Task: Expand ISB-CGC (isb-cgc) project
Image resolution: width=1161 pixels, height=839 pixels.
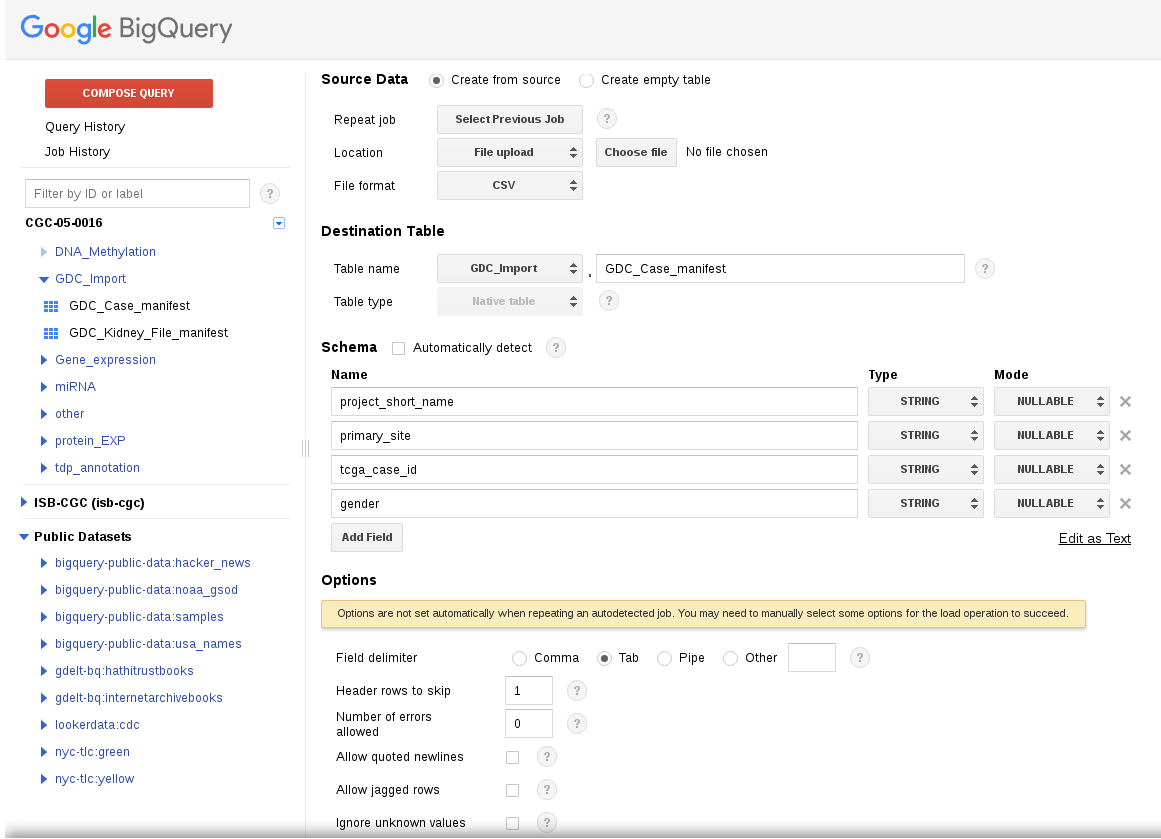Action: click(x=24, y=502)
